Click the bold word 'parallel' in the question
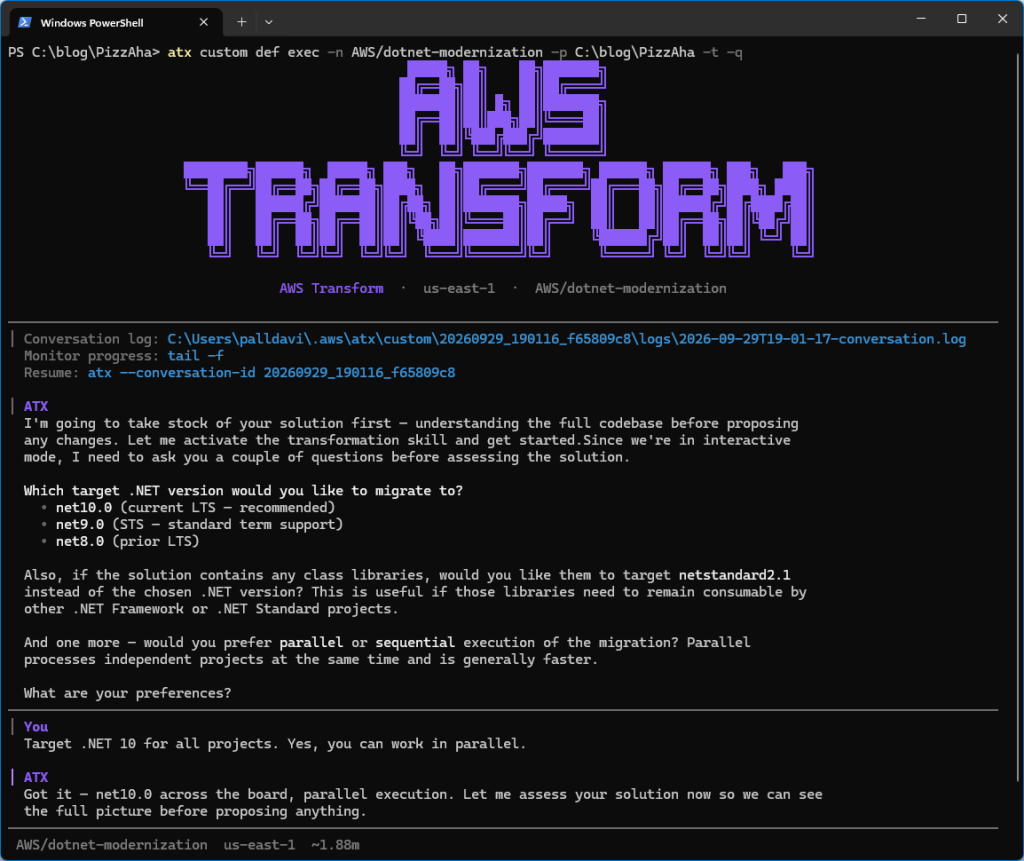 tap(311, 643)
